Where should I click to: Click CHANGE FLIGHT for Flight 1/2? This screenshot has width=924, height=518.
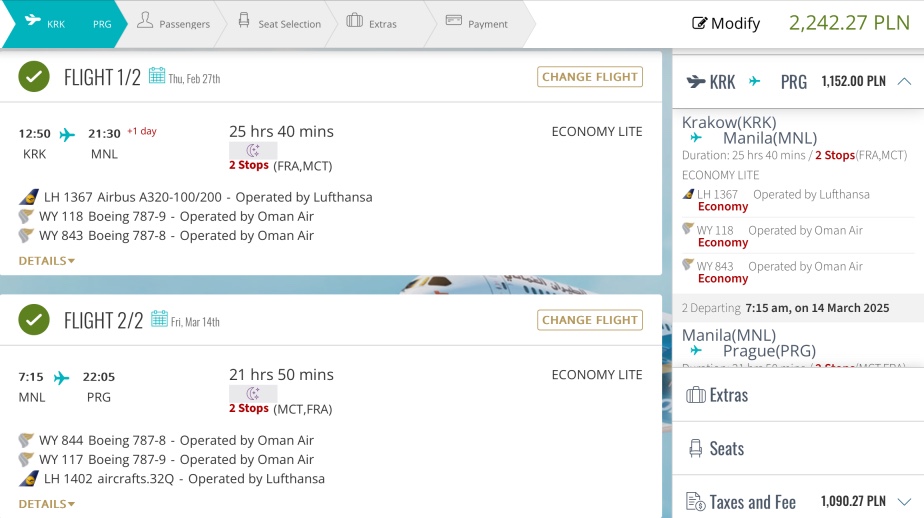click(x=590, y=77)
